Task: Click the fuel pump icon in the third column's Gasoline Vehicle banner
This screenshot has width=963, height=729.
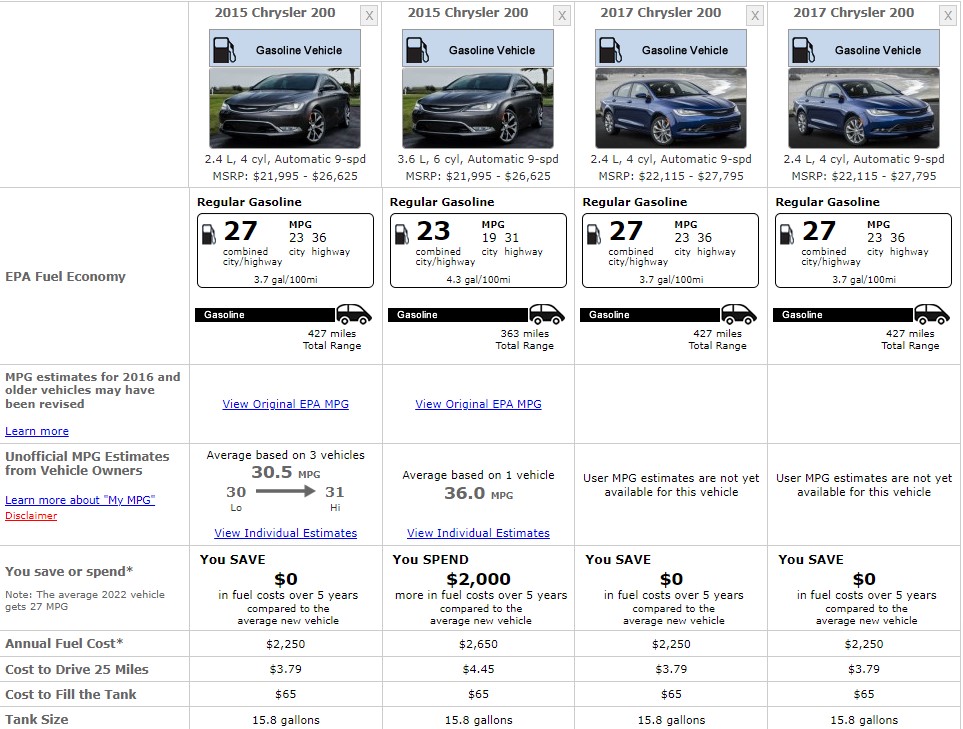Action: click(610, 50)
